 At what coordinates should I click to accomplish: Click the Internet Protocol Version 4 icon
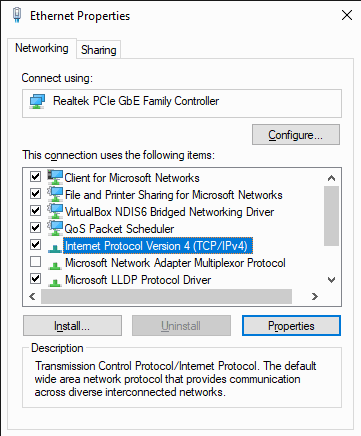click(x=55, y=248)
